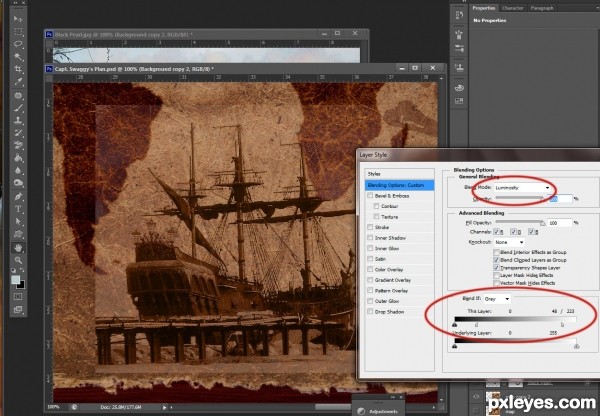Check Vector Mask Hides Effects
600x416 pixels.
coord(496,283)
